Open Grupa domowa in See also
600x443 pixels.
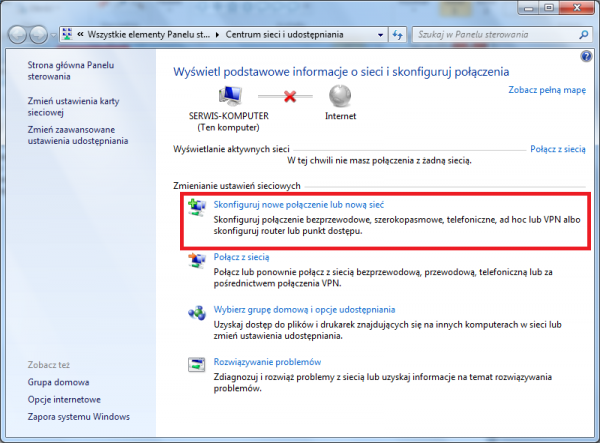point(58,382)
